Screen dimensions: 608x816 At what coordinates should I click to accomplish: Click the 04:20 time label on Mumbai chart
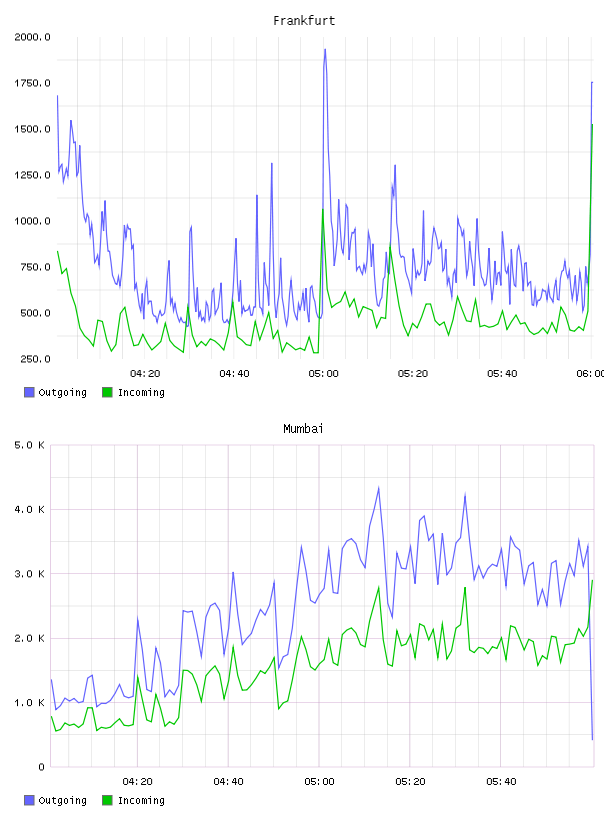coord(137,782)
